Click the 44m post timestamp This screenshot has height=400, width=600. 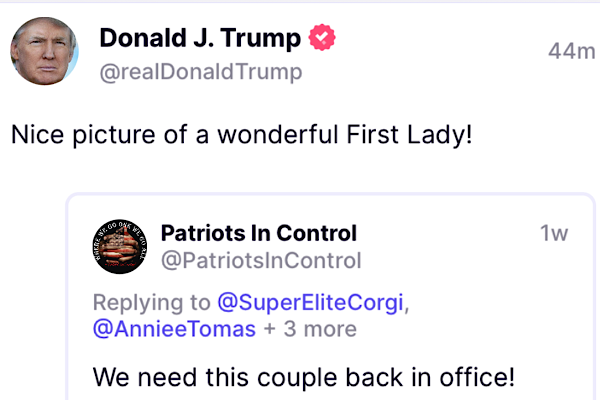(571, 51)
